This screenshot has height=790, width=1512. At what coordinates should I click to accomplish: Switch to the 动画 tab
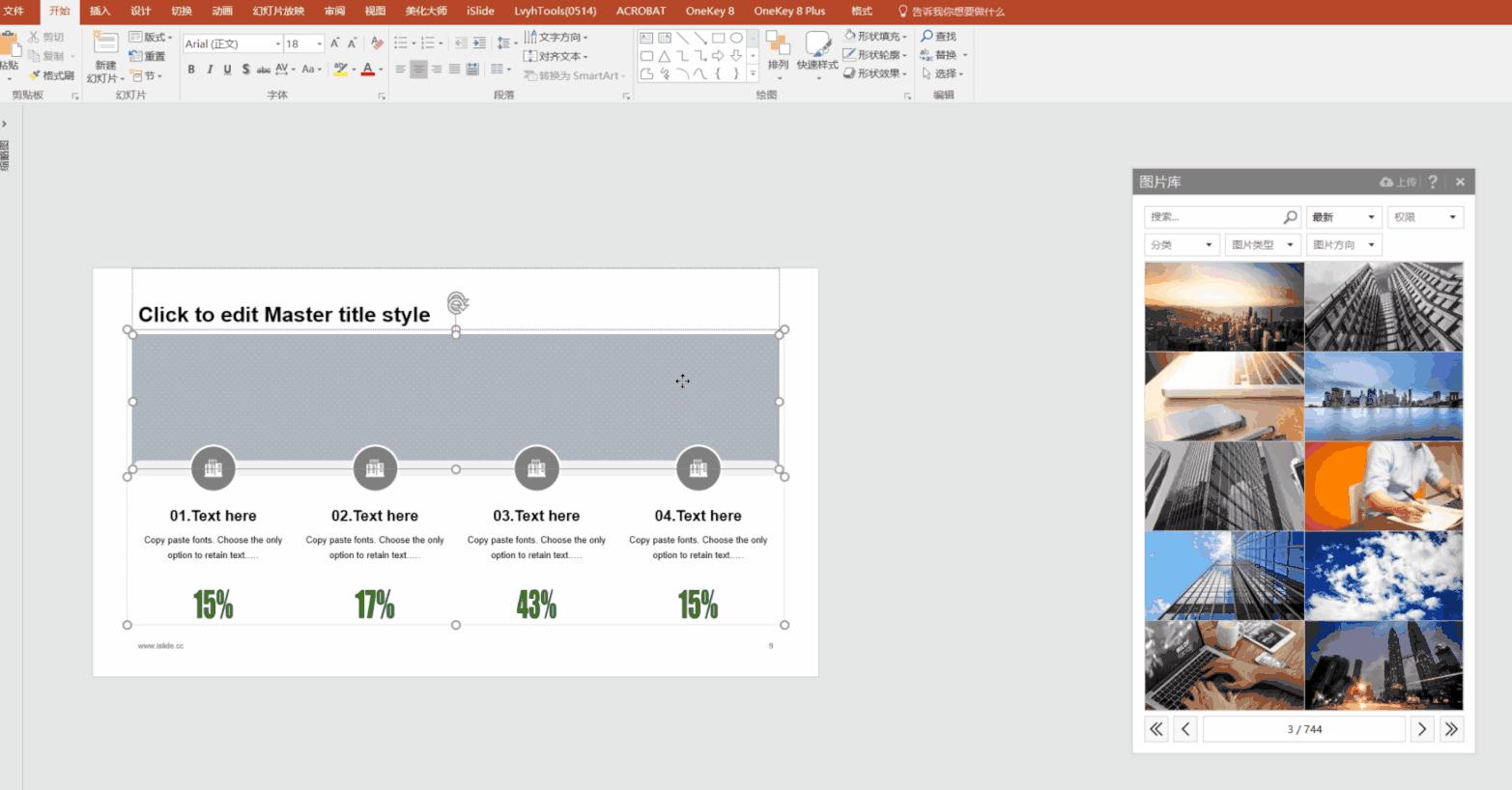[x=222, y=11]
